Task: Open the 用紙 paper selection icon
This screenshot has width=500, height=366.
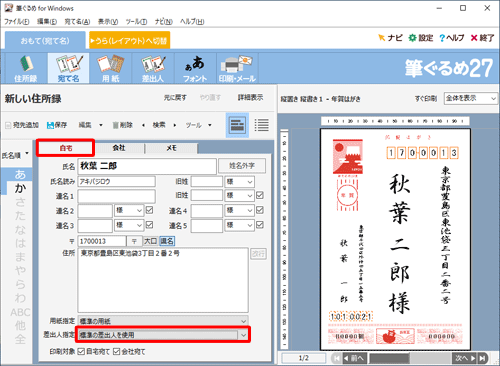Action: (110, 68)
